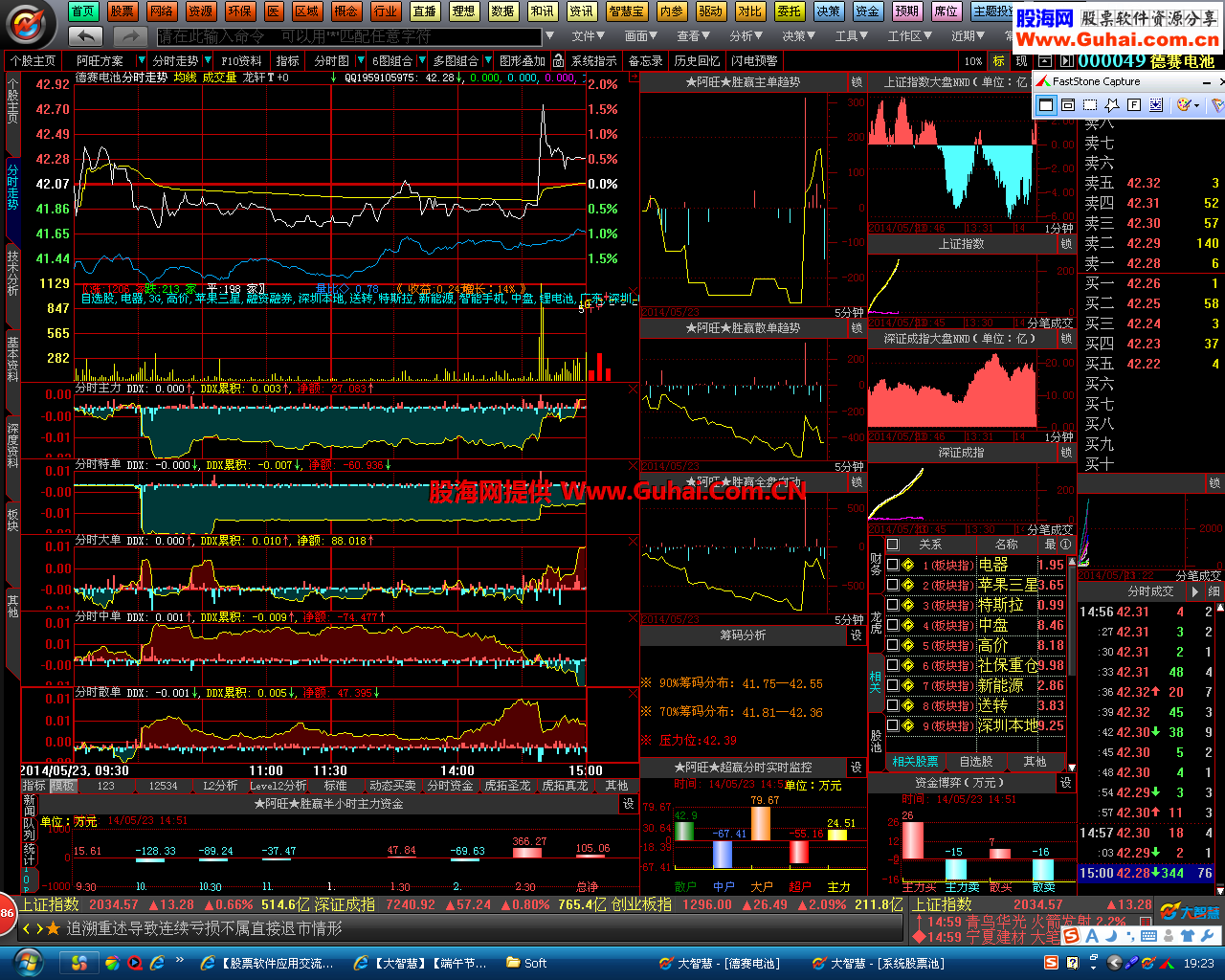The width and height of the screenshot is (1225, 980).
Task: Check the box for 6(板块指) 社保重仓
Action: click(x=892, y=665)
